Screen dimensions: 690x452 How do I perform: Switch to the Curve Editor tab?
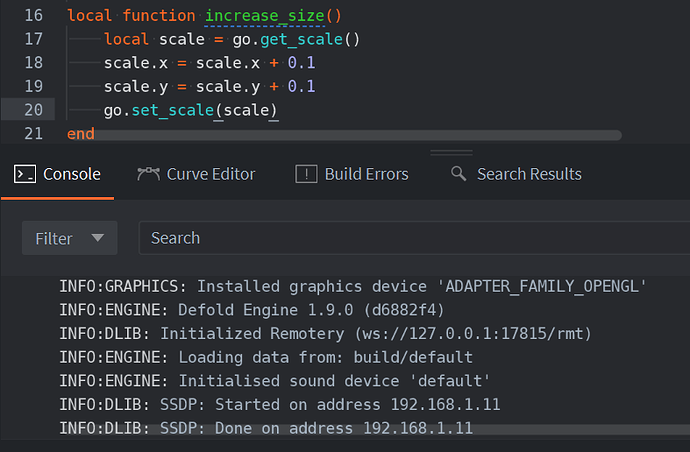pyautogui.click(x=210, y=174)
